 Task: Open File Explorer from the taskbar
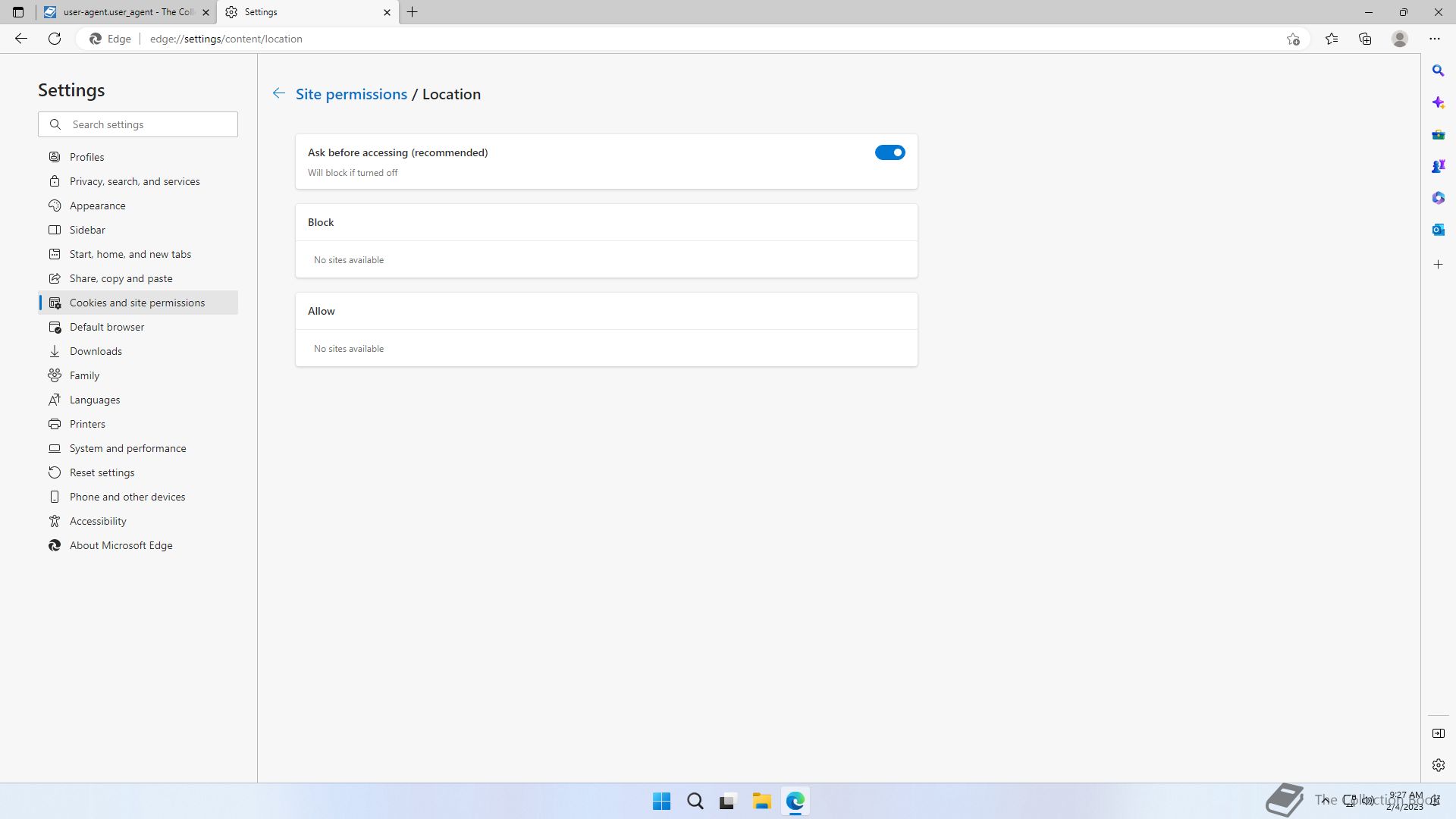[761, 801]
